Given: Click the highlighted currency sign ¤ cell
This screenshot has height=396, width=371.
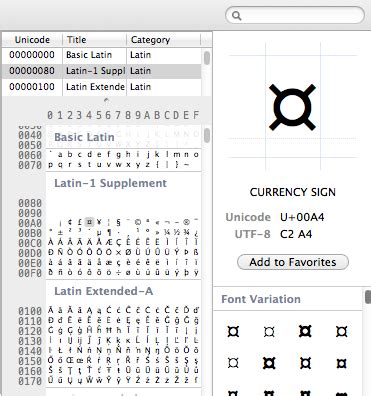Looking at the screenshot, I should coord(89,222).
